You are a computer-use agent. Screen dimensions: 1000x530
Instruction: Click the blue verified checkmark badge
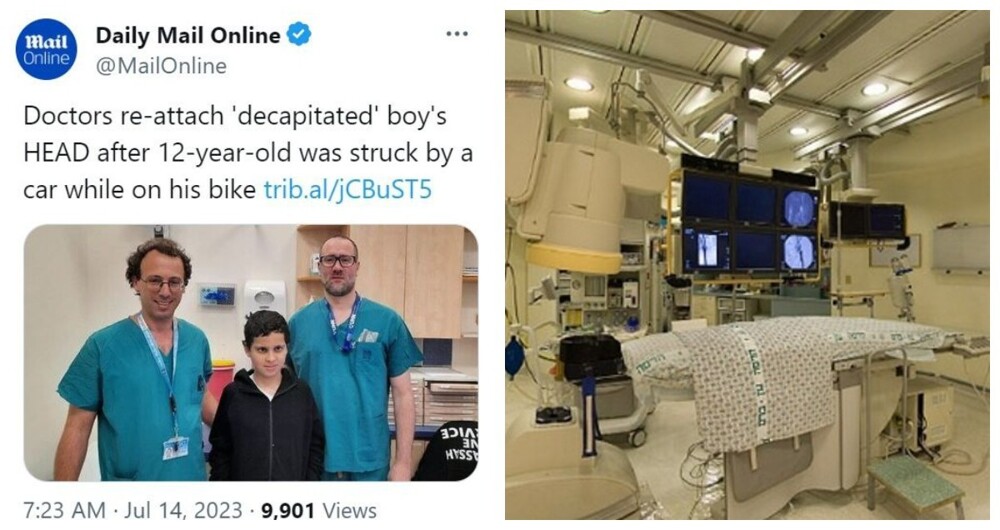pyautogui.click(x=298, y=34)
